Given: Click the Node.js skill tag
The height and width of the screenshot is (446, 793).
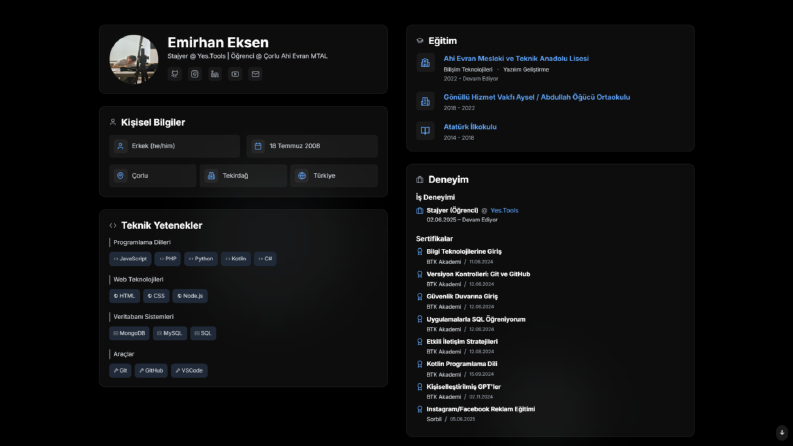Looking at the screenshot, I should tap(190, 296).
